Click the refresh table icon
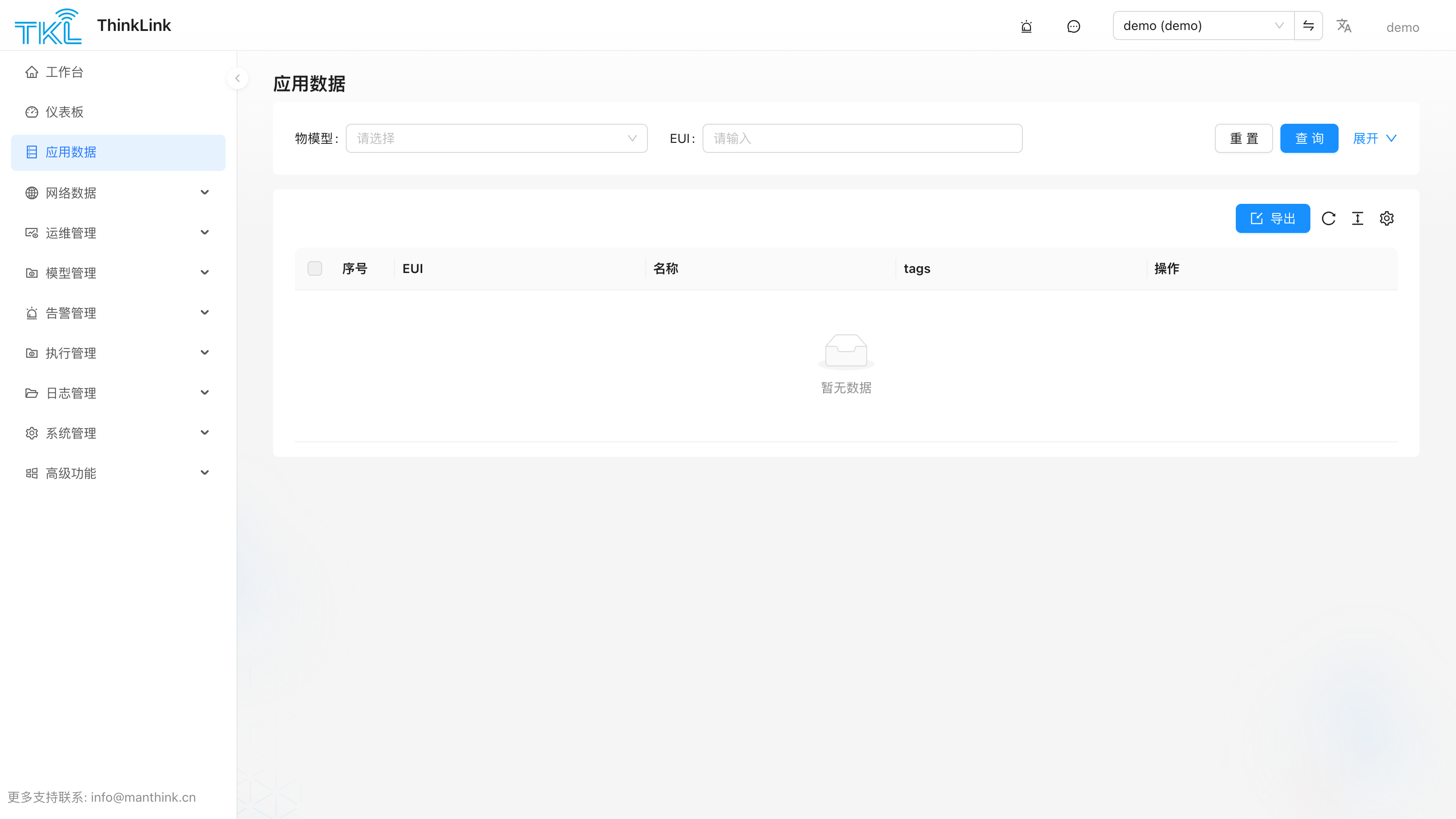This screenshot has width=1456, height=819. click(1328, 218)
